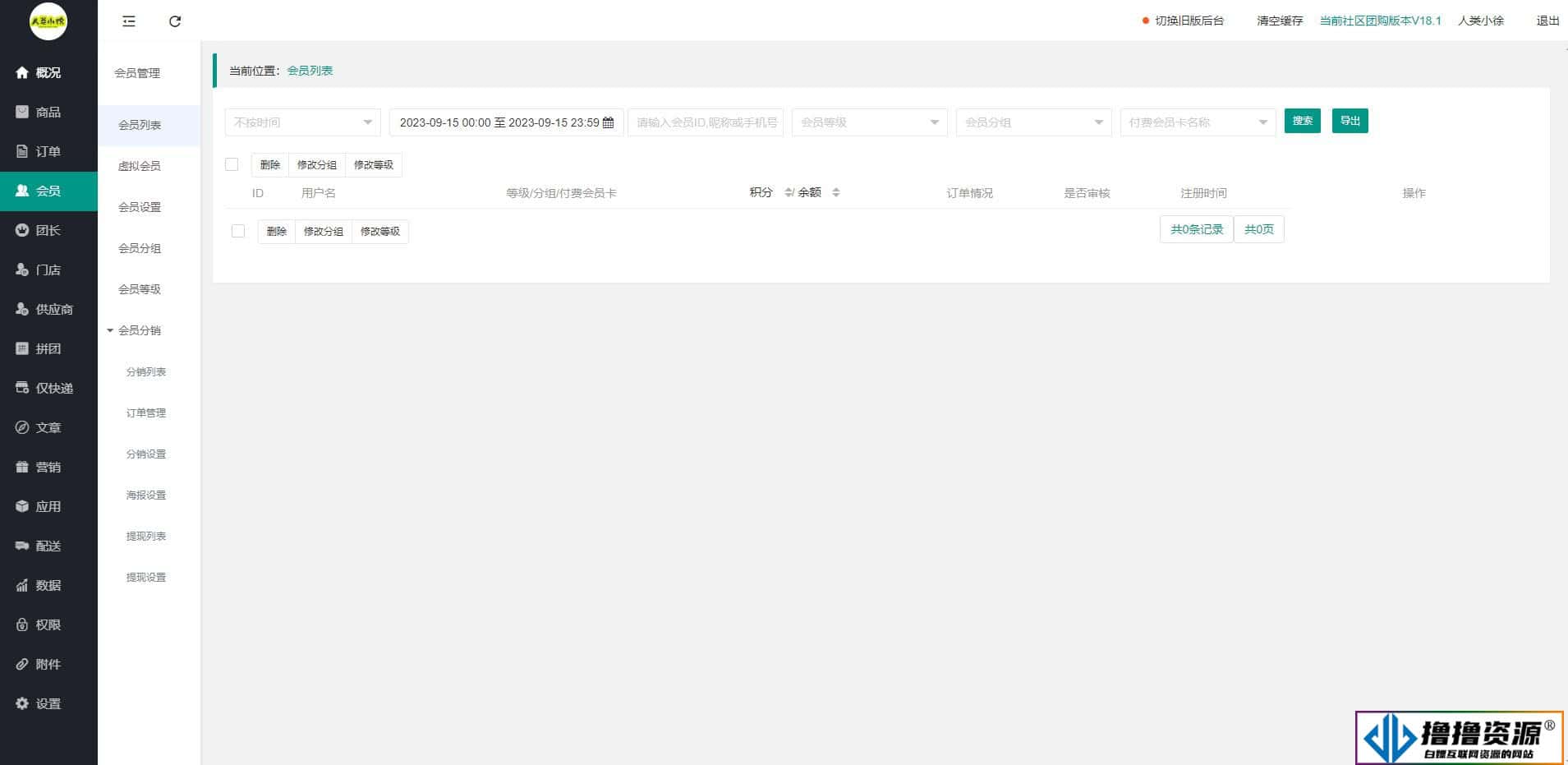This screenshot has width=1568, height=765.
Task: Open 设置 gear icon
Action: click(22, 703)
